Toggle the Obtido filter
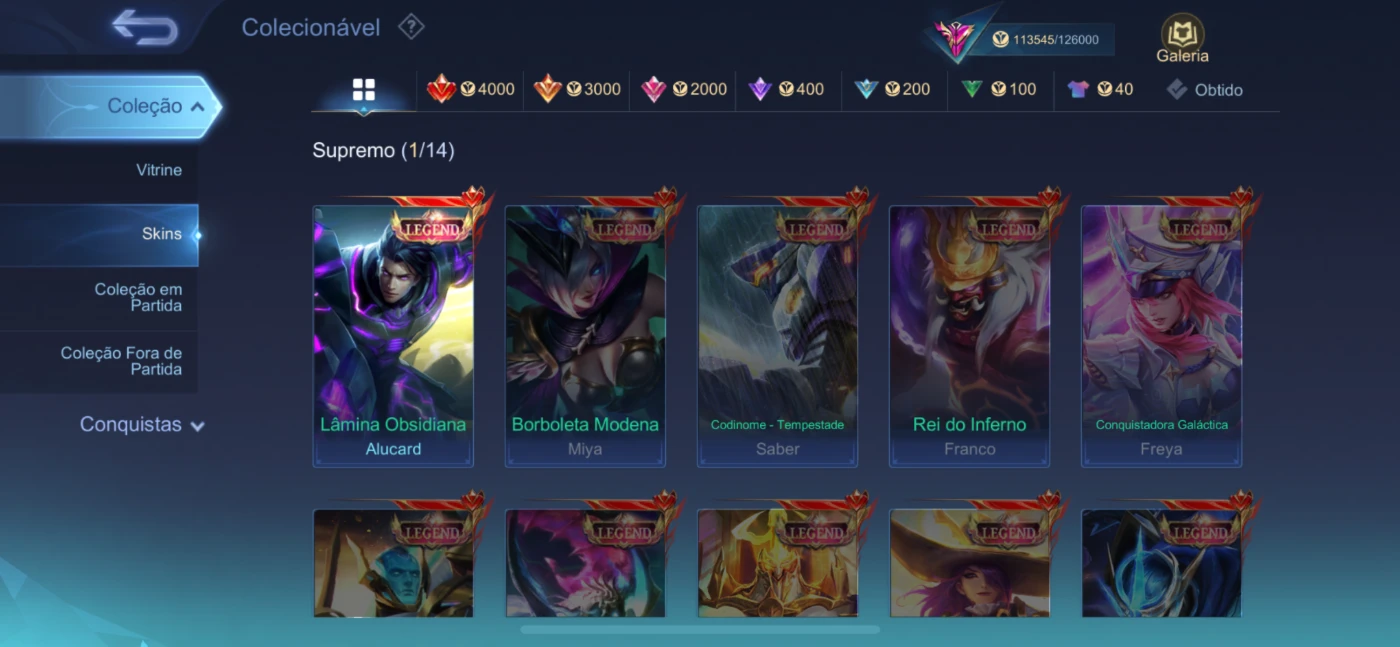Screen dimensions: 1400x647 1204,89
